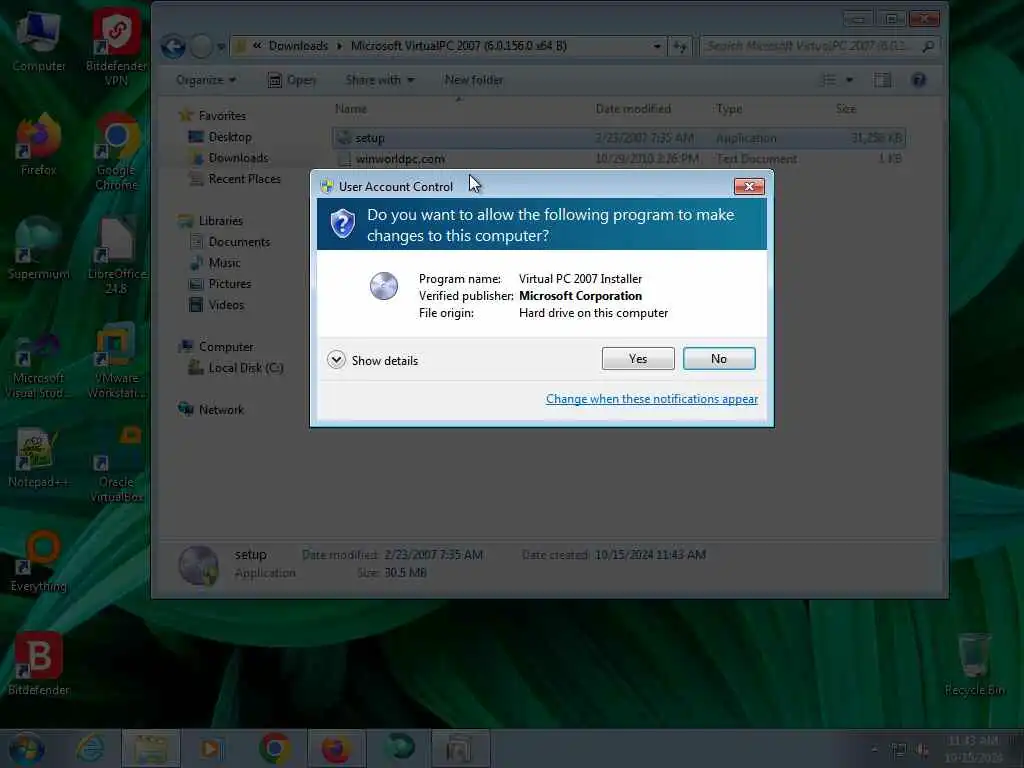Image resolution: width=1024 pixels, height=768 pixels.
Task: Open Supermium desktop shortcut
Action: pyautogui.click(x=38, y=248)
